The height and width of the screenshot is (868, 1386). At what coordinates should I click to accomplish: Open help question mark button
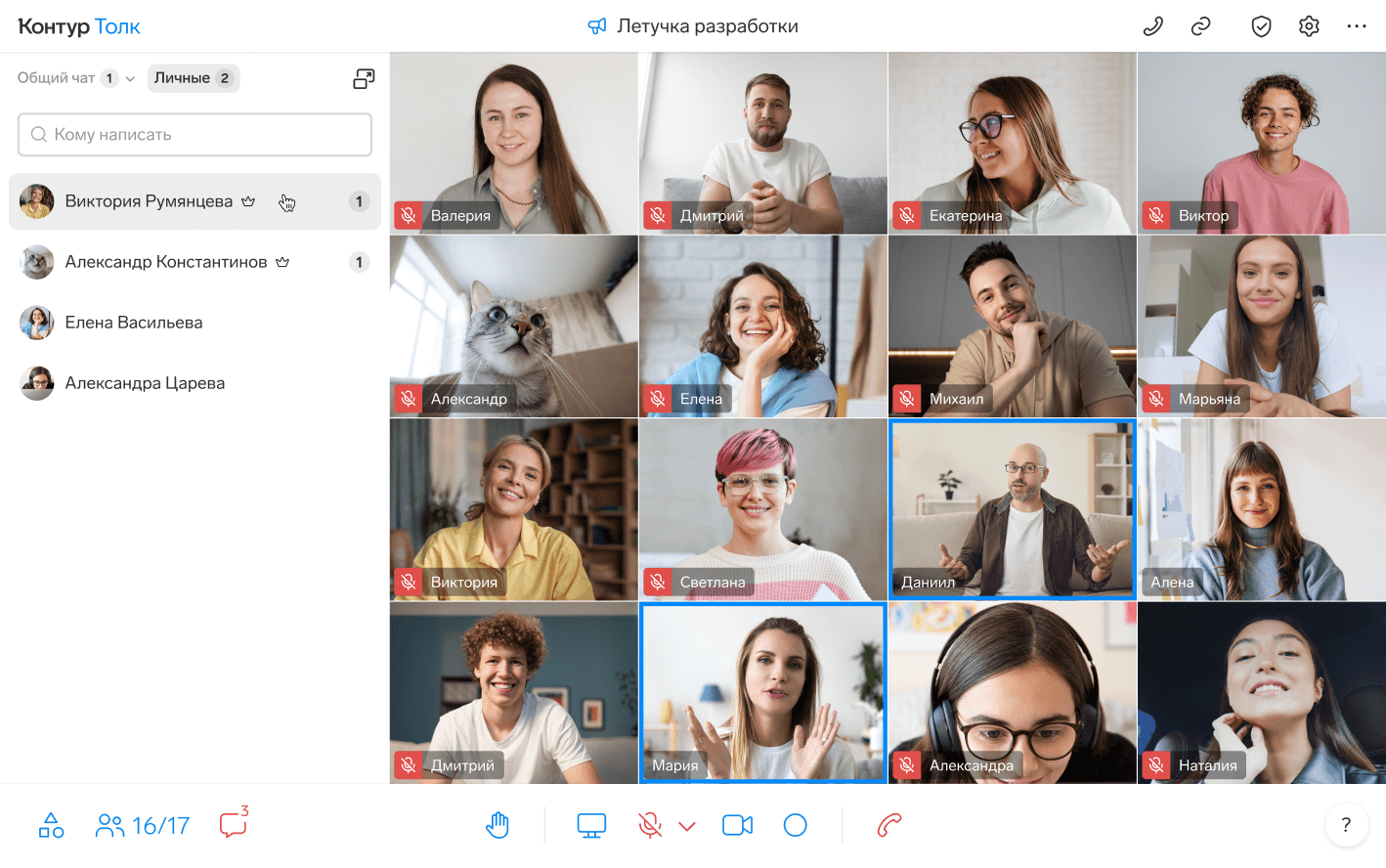tap(1346, 825)
